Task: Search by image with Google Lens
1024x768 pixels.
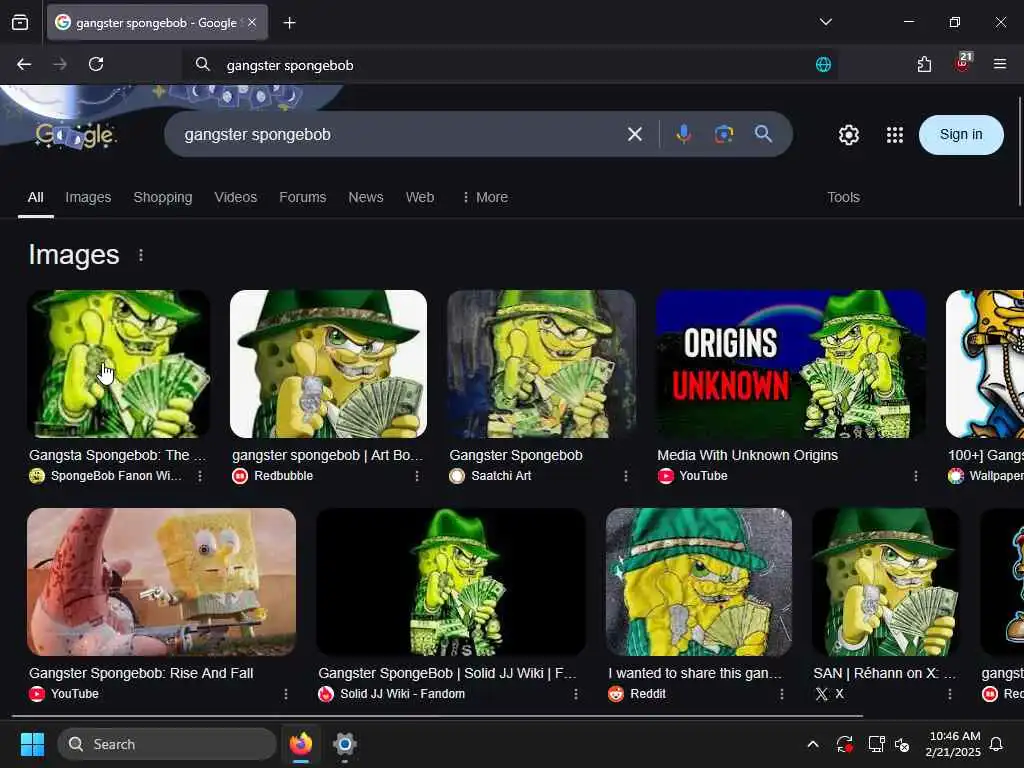Action: pos(723,135)
